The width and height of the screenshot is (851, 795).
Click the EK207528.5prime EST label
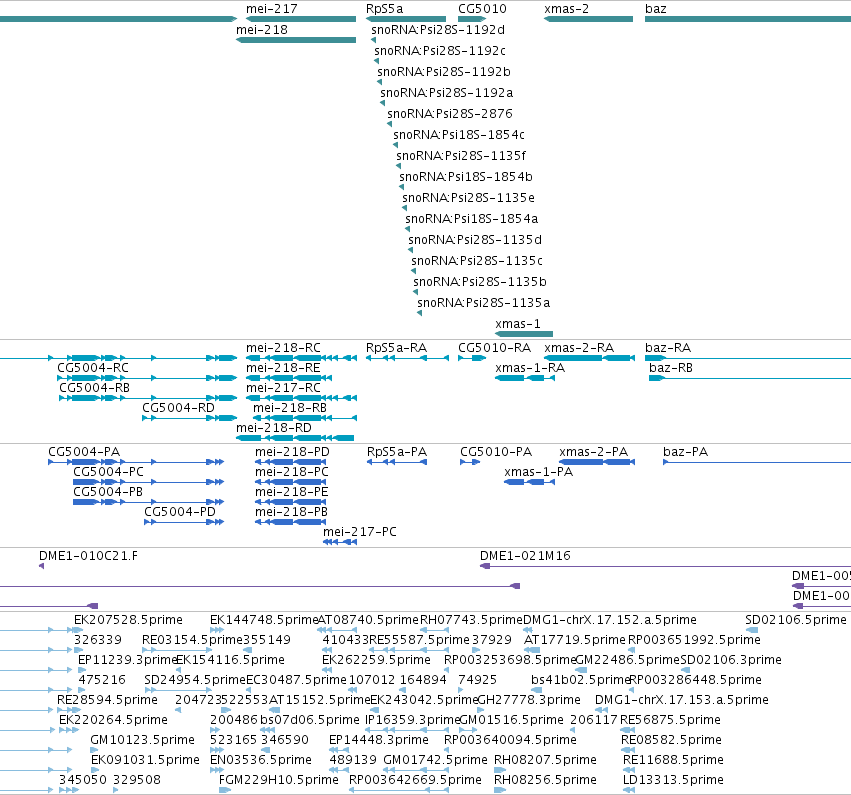coord(128,620)
